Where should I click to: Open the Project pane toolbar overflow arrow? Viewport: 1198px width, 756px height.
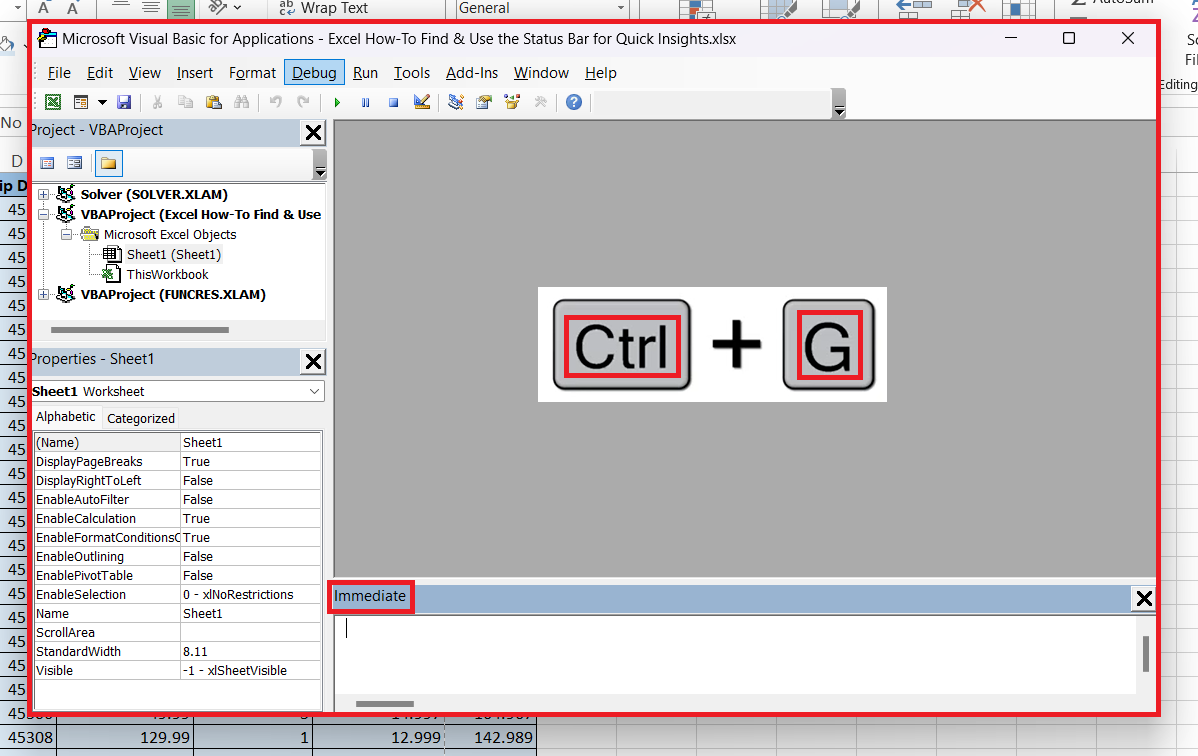click(x=320, y=165)
